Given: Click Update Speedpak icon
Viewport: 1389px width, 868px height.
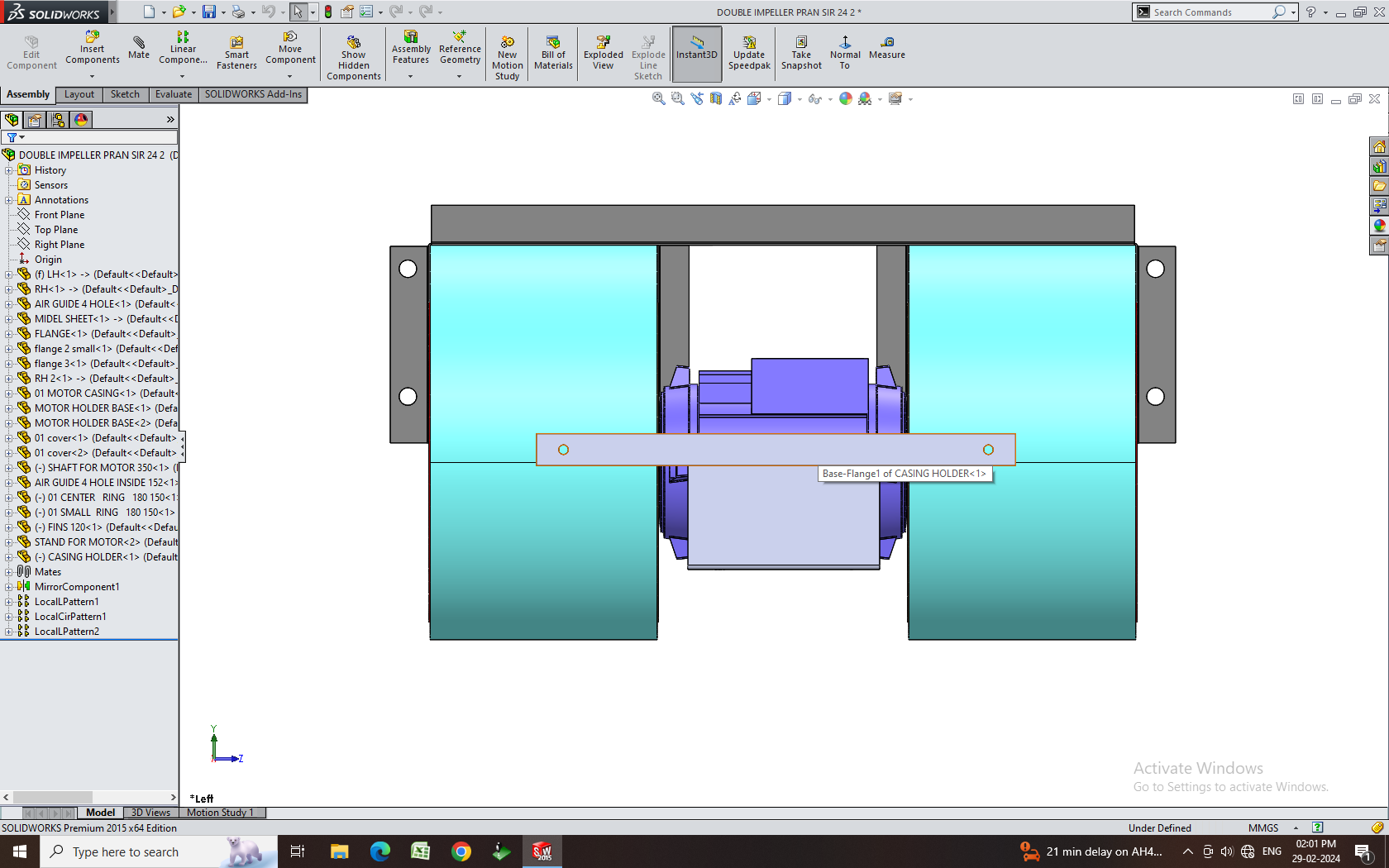Looking at the screenshot, I should tap(749, 53).
